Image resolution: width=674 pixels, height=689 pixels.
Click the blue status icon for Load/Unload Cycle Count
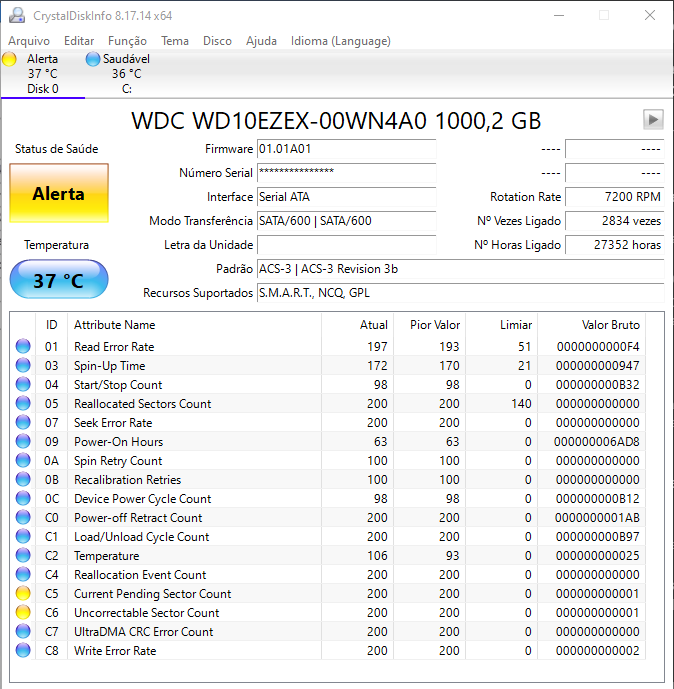coord(23,537)
